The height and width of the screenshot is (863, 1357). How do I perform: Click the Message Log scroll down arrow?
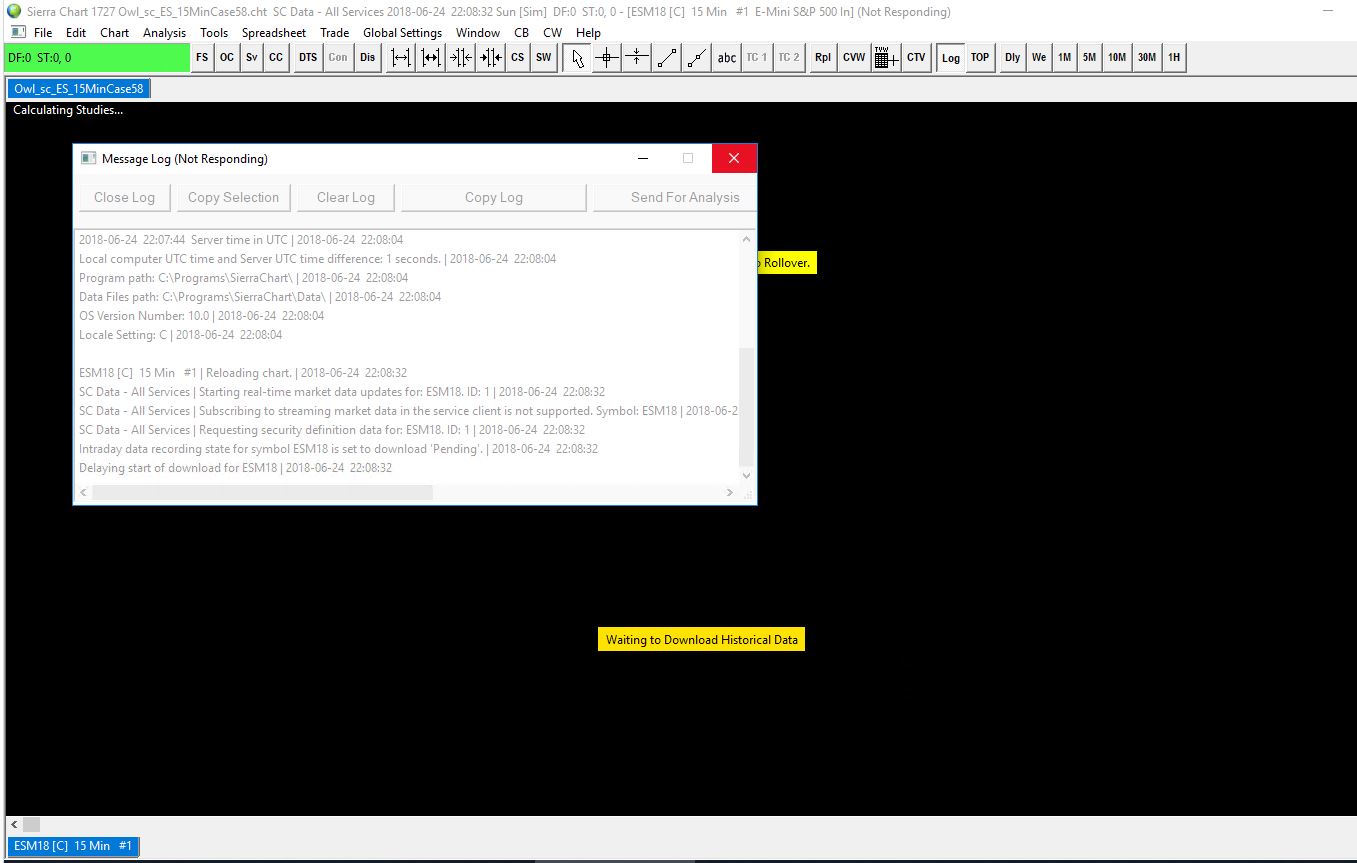(746, 477)
